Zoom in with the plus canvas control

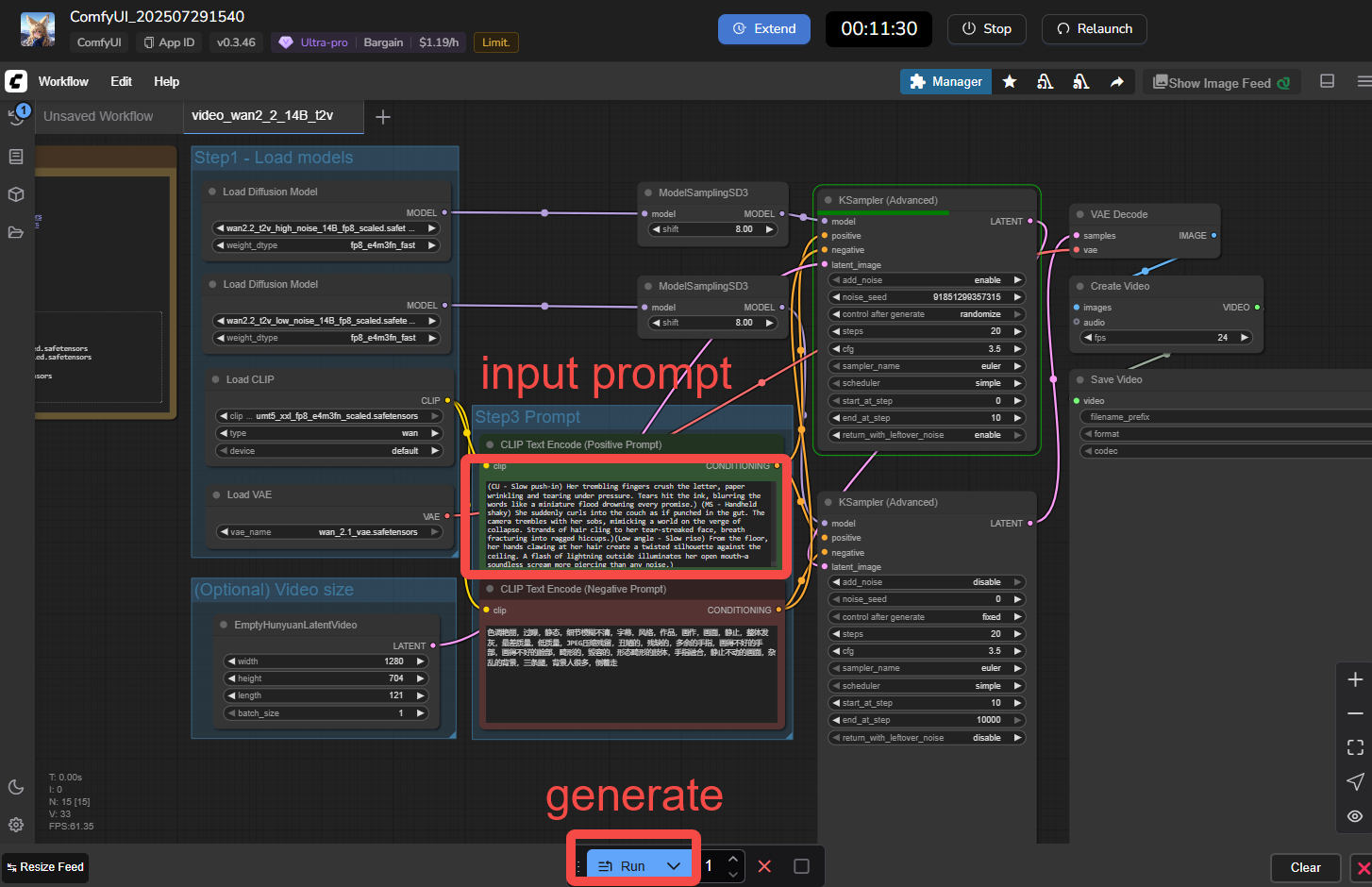(1355, 679)
